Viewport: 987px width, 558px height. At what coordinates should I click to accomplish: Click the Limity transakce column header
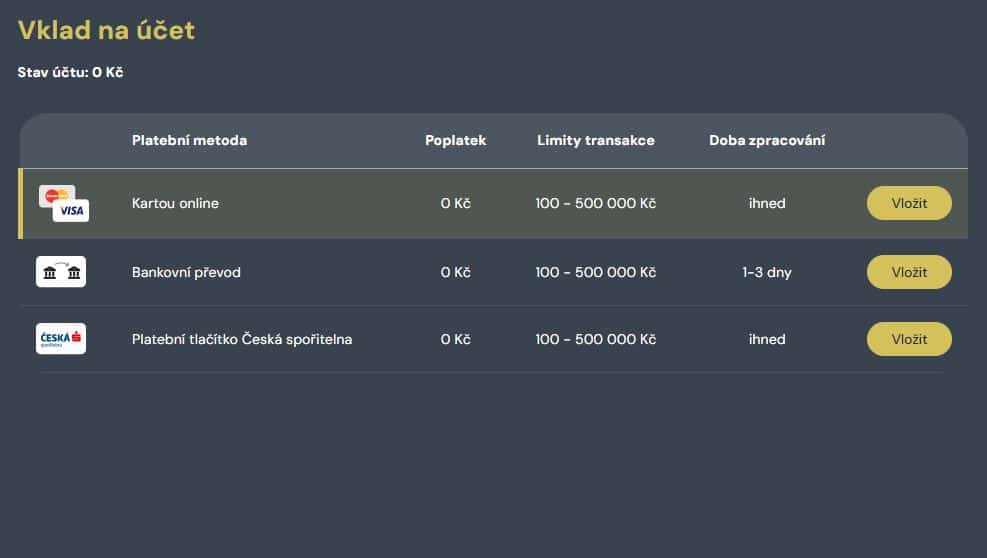coord(595,140)
